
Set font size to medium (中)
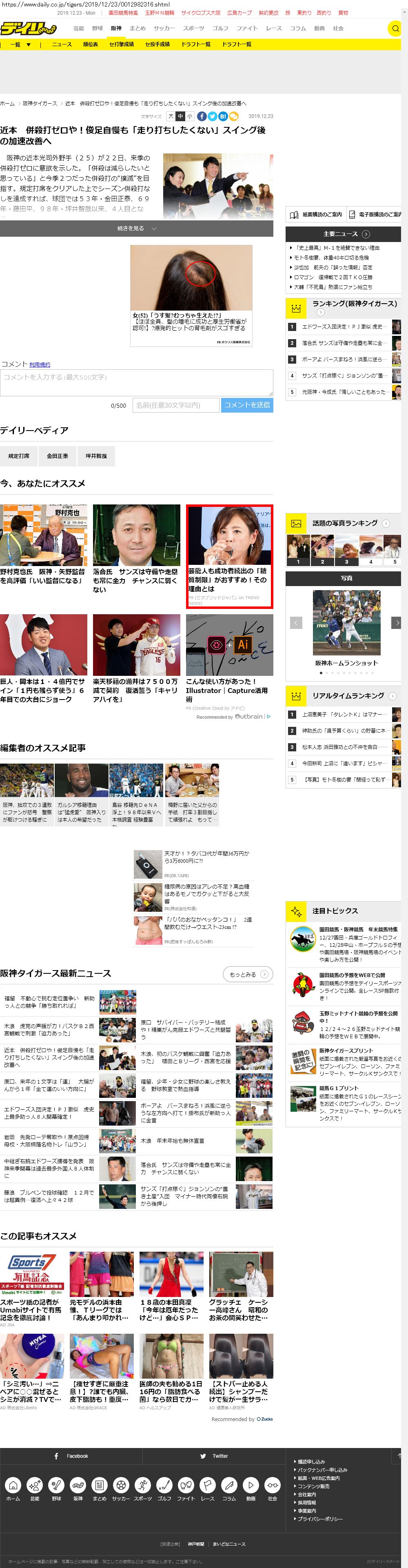coord(180,116)
